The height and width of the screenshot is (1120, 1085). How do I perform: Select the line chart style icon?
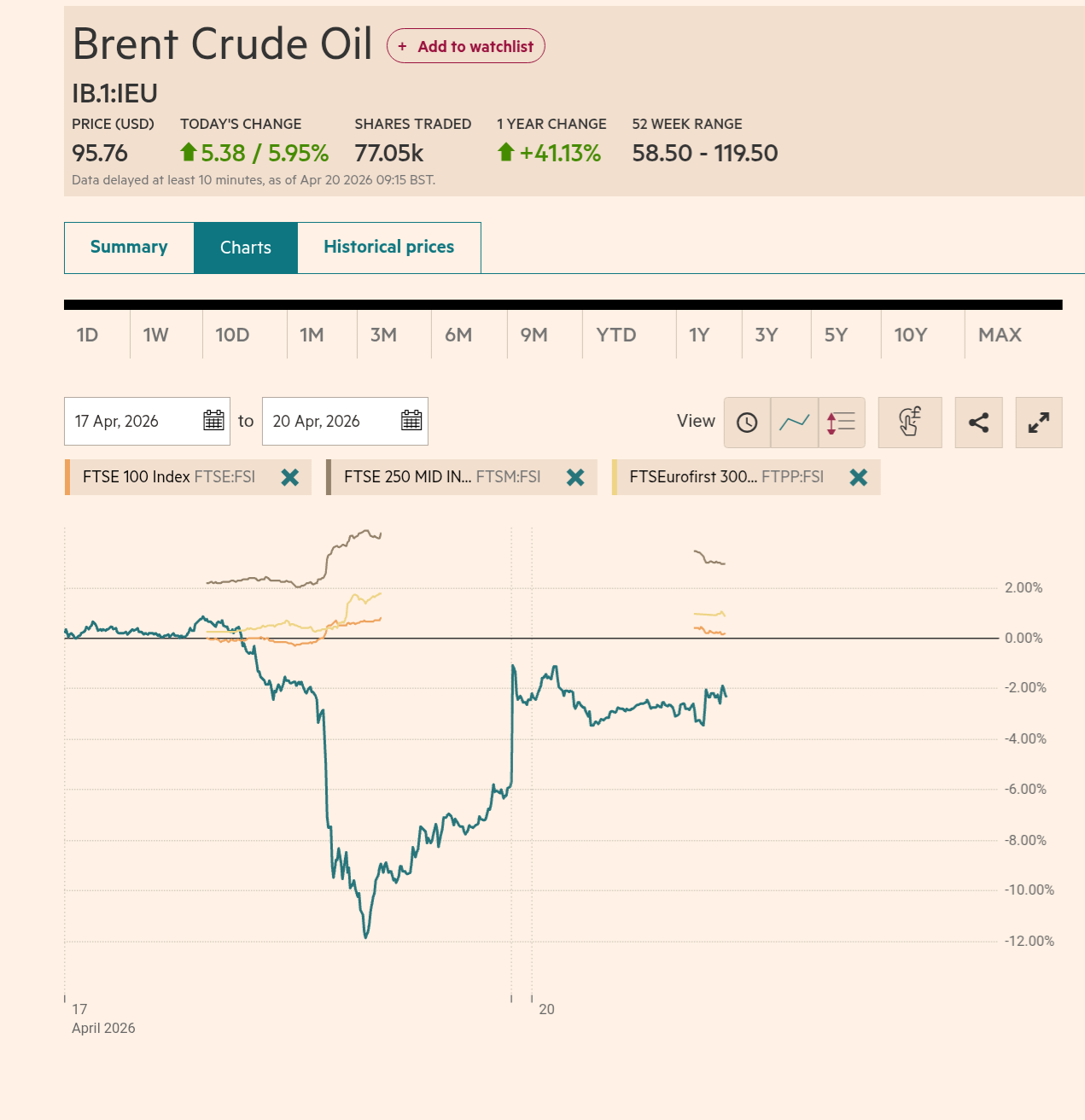tap(794, 423)
